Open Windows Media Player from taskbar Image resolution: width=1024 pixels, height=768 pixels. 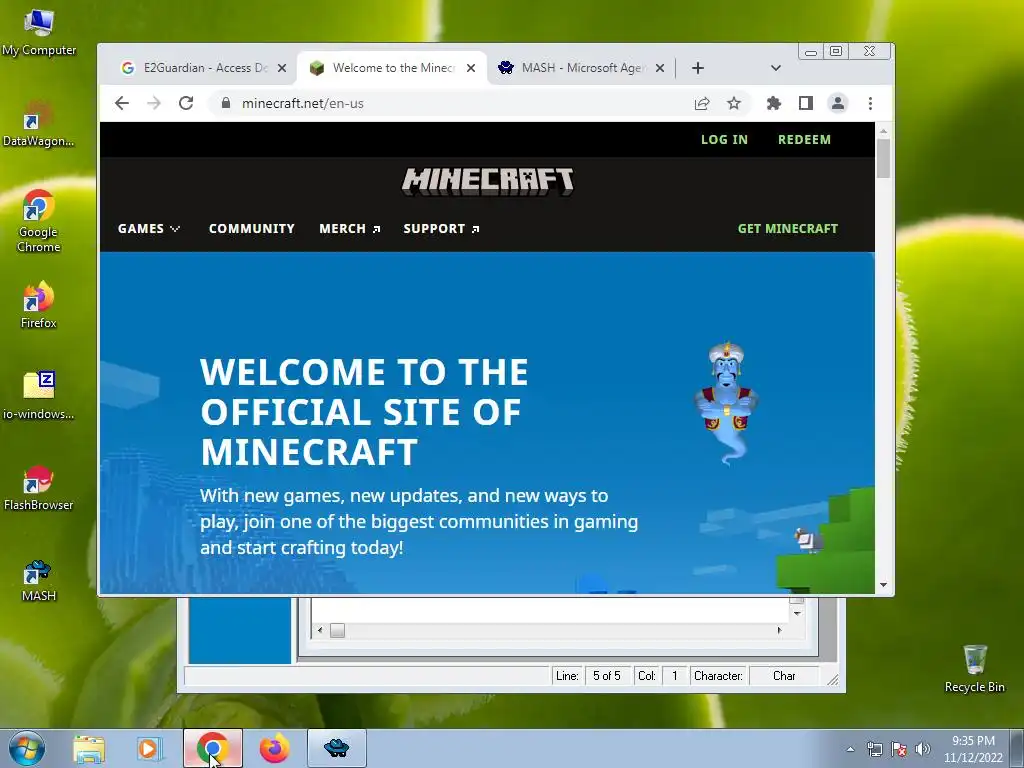[x=148, y=748]
